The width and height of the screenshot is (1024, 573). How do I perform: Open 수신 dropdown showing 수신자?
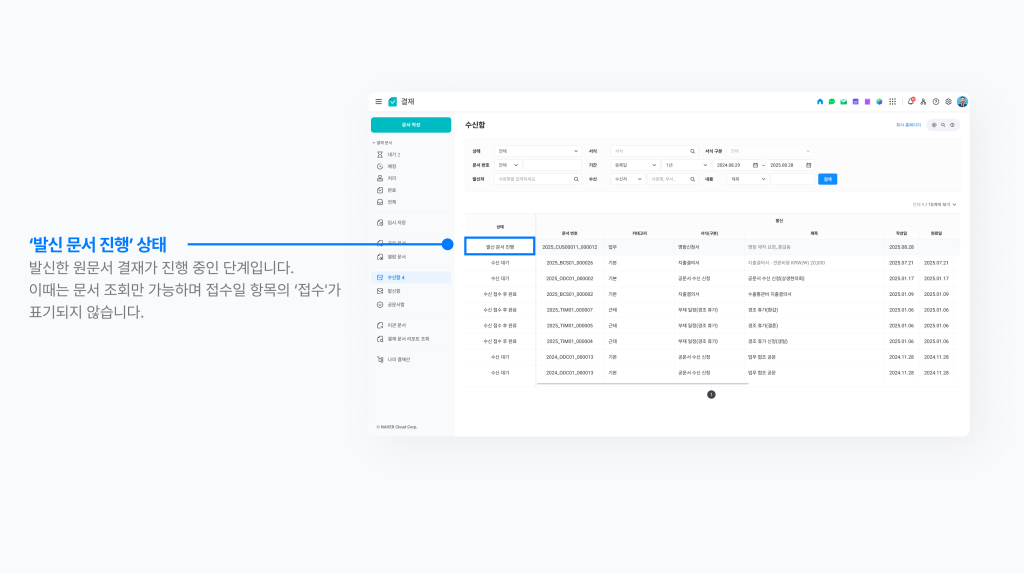click(x=627, y=179)
